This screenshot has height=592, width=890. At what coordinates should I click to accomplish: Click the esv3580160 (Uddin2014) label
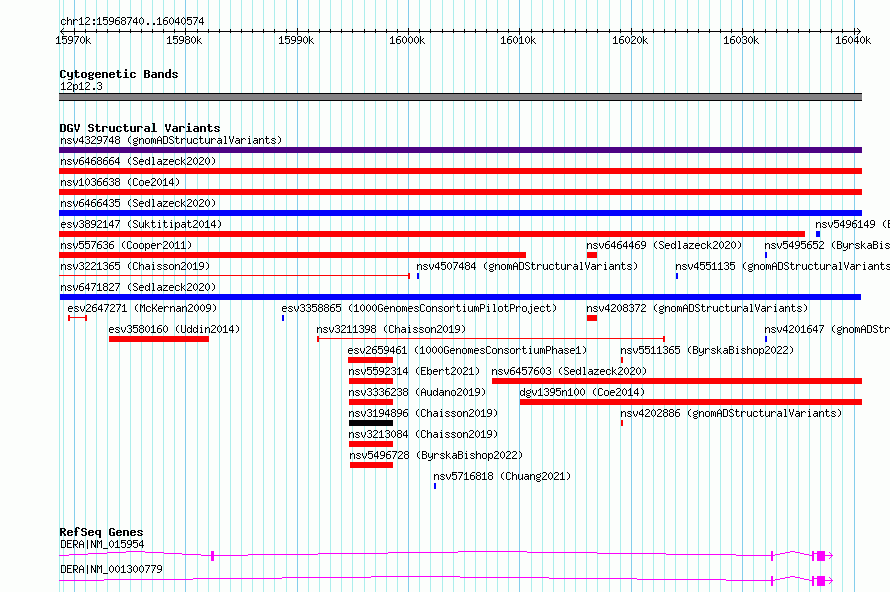(174, 329)
